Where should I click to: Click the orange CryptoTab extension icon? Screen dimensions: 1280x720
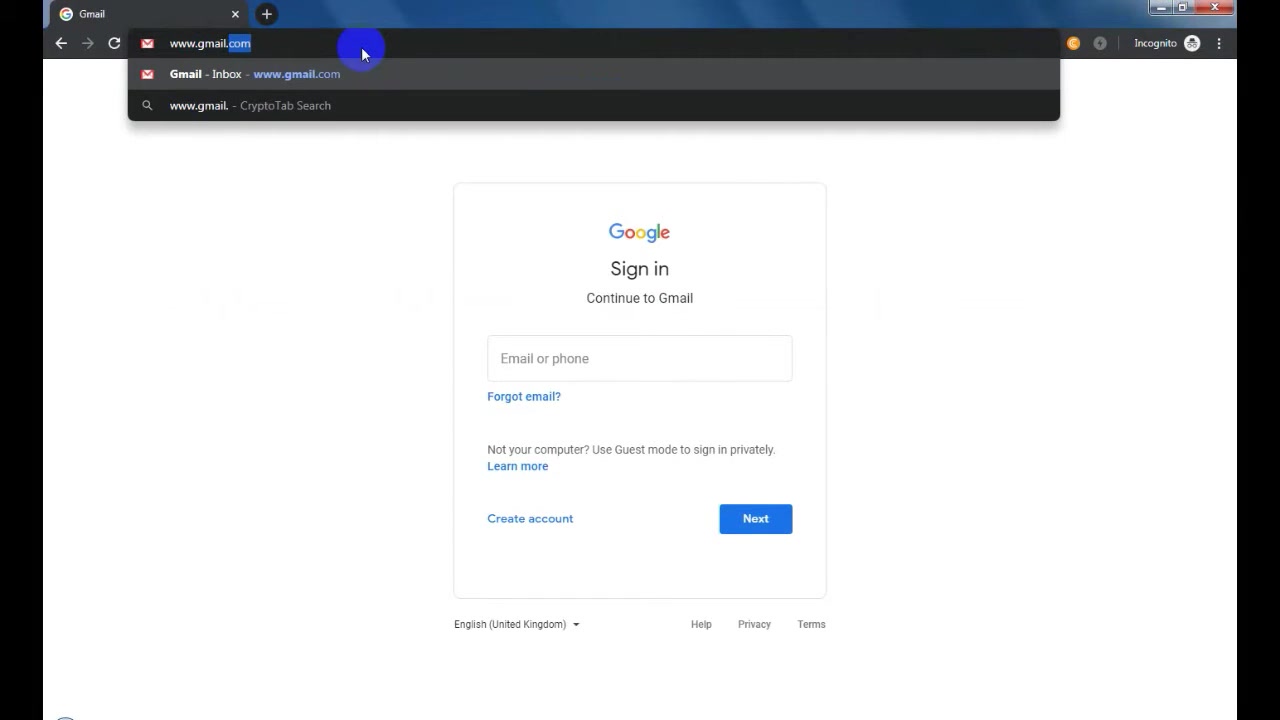pyautogui.click(x=1073, y=43)
